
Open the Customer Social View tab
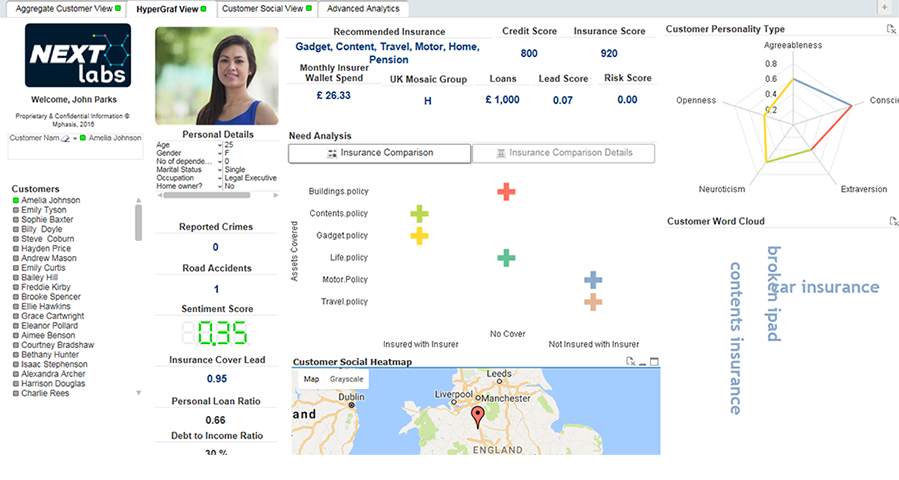(x=267, y=9)
